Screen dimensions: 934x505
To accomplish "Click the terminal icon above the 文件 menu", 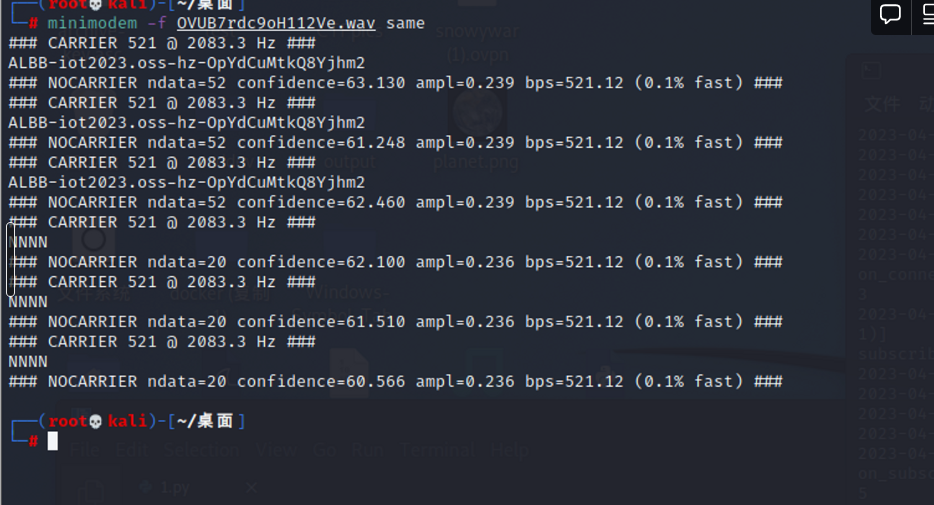I will tap(873, 72).
